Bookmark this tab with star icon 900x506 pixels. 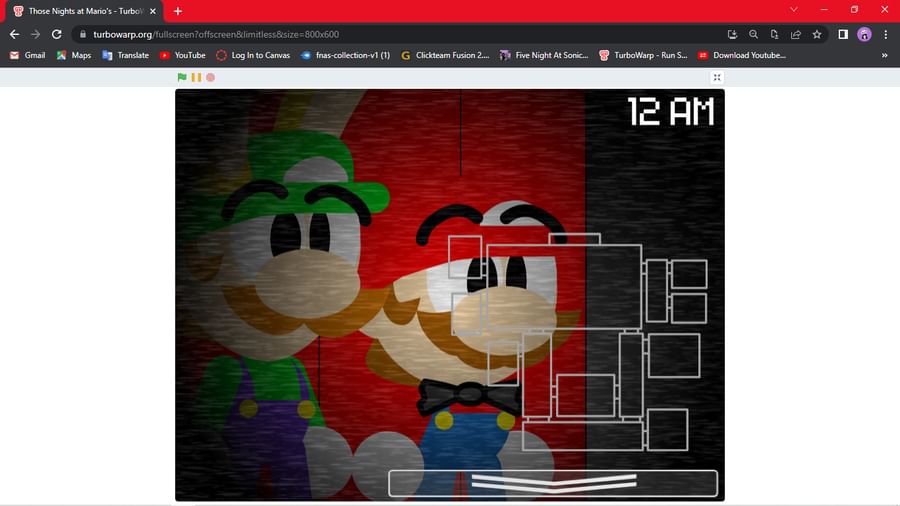tap(817, 34)
